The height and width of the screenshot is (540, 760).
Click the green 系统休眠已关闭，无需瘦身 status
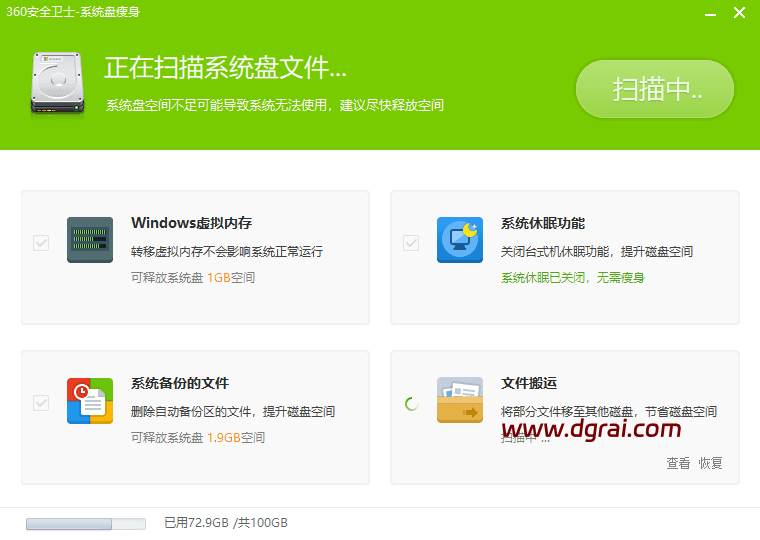(x=573, y=278)
